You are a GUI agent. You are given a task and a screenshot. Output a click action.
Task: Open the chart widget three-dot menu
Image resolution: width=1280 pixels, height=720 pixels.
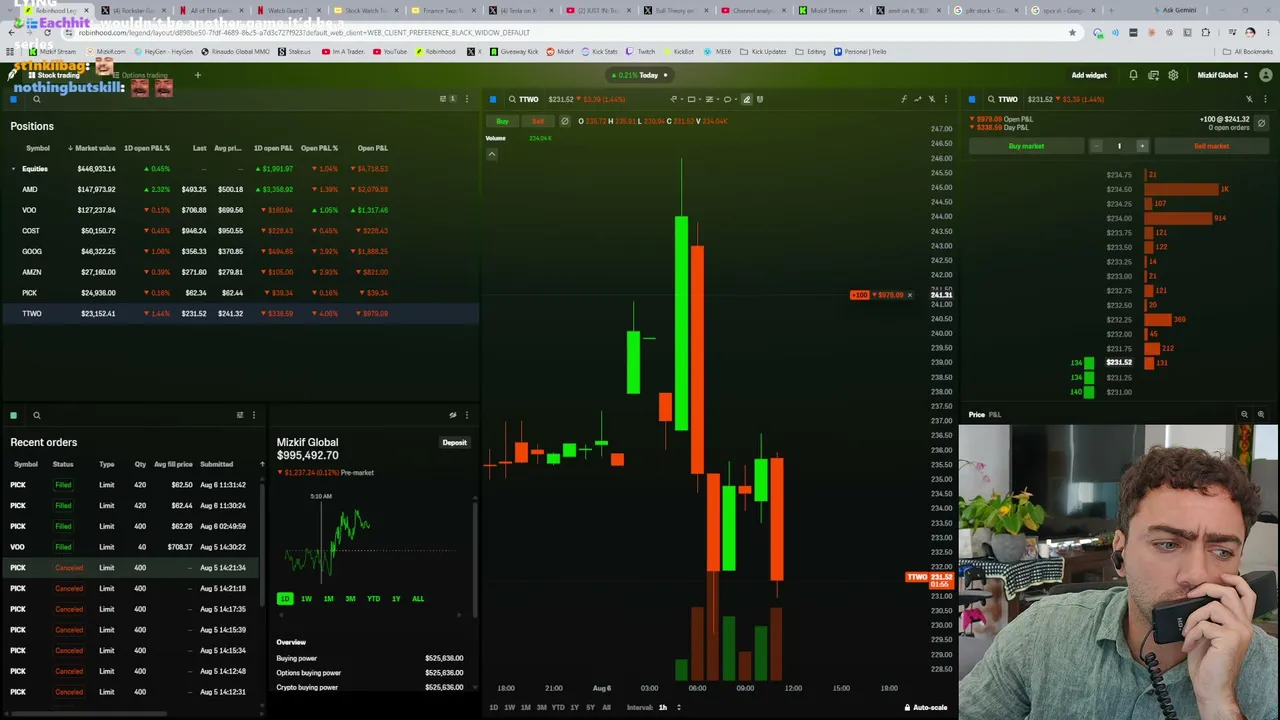pyautogui.click(x=945, y=99)
